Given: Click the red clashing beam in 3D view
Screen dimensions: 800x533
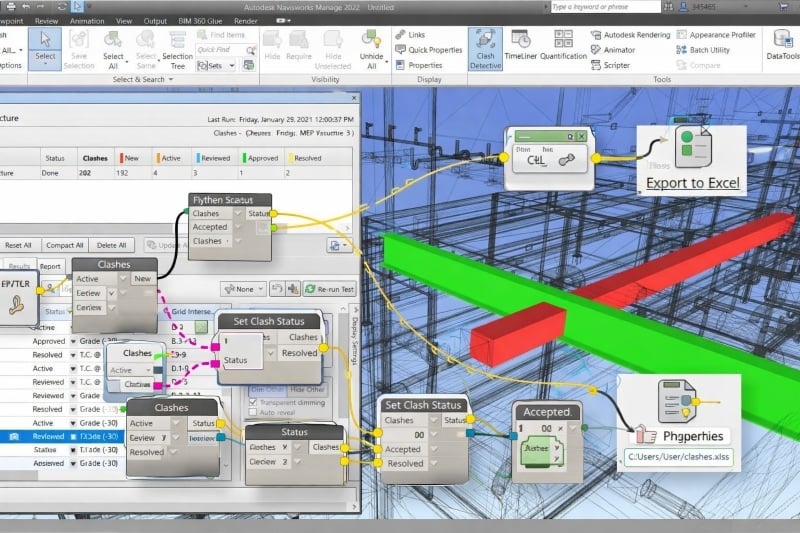Looking at the screenshot, I should tap(519, 333).
